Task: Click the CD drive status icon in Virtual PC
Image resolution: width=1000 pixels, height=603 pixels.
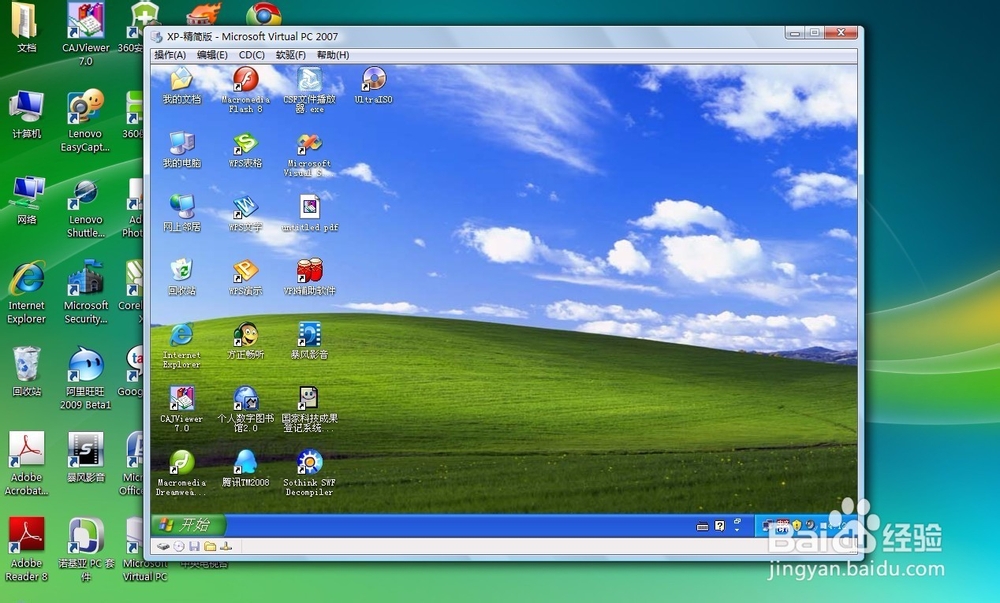Action: 179,546
